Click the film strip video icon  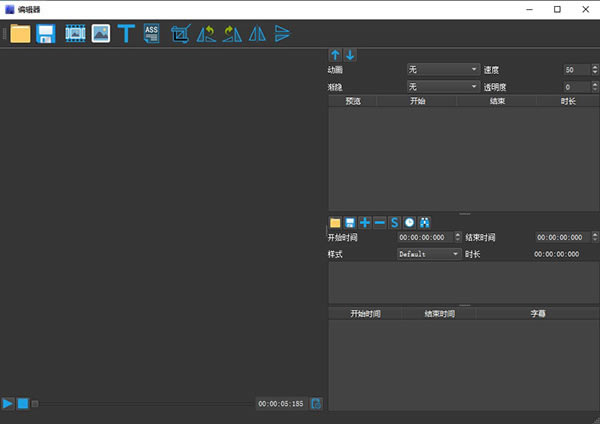pyautogui.click(x=74, y=34)
